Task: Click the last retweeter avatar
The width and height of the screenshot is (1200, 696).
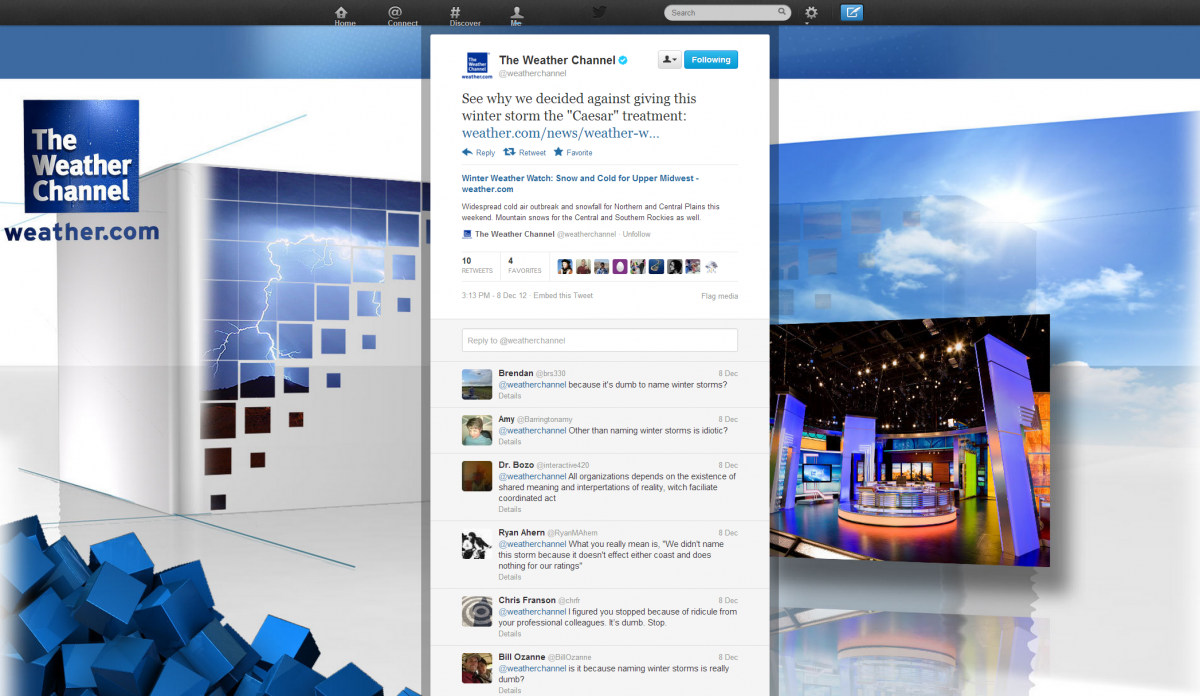Action: point(711,266)
